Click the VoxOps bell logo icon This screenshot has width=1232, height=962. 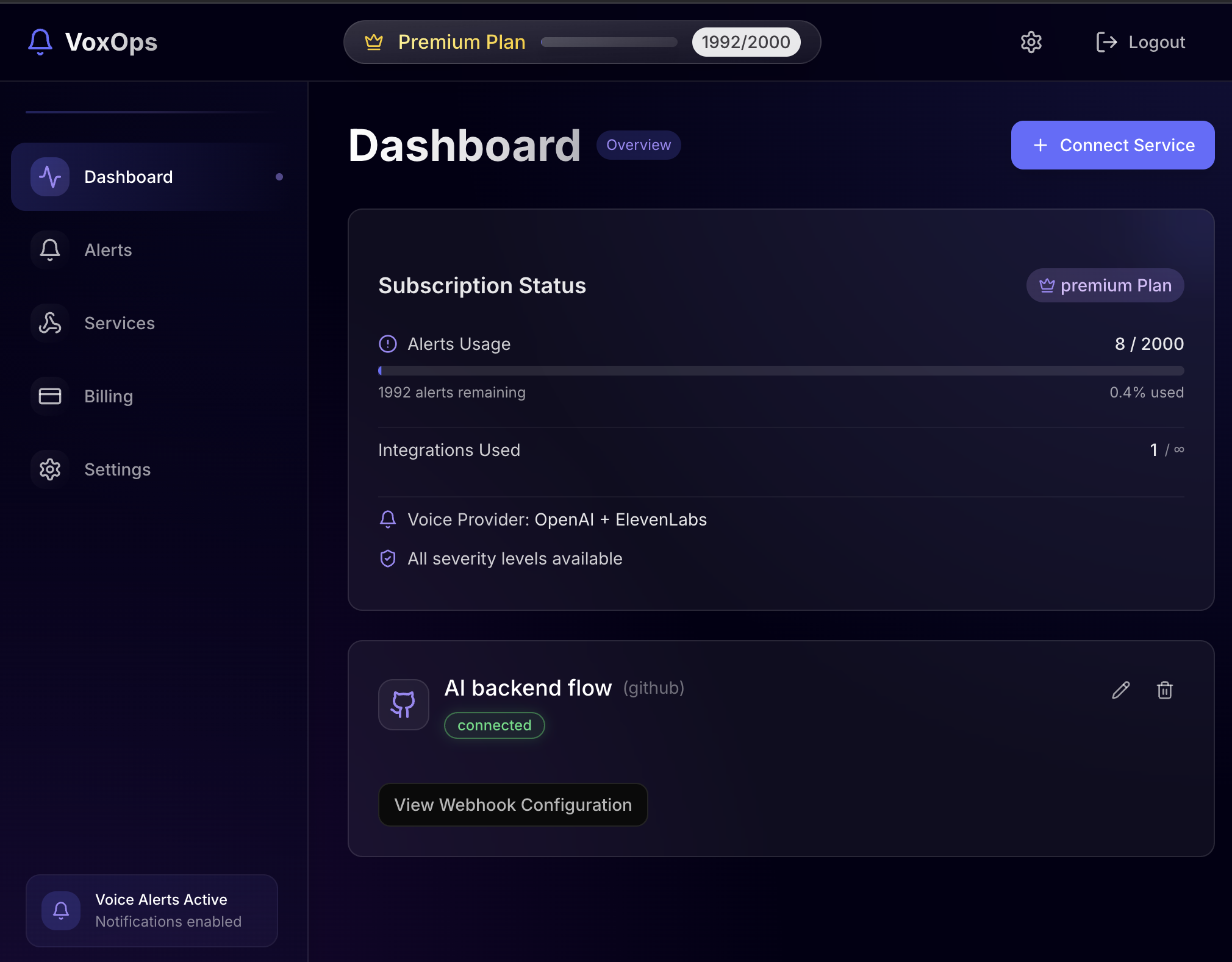click(x=40, y=42)
